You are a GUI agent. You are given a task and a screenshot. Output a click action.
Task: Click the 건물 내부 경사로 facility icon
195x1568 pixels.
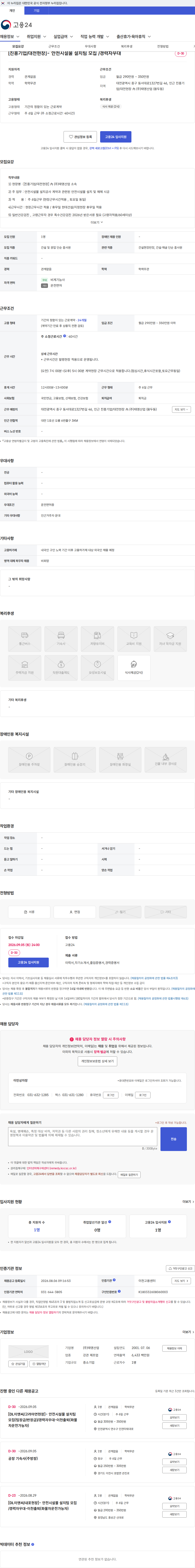tap(166, 760)
